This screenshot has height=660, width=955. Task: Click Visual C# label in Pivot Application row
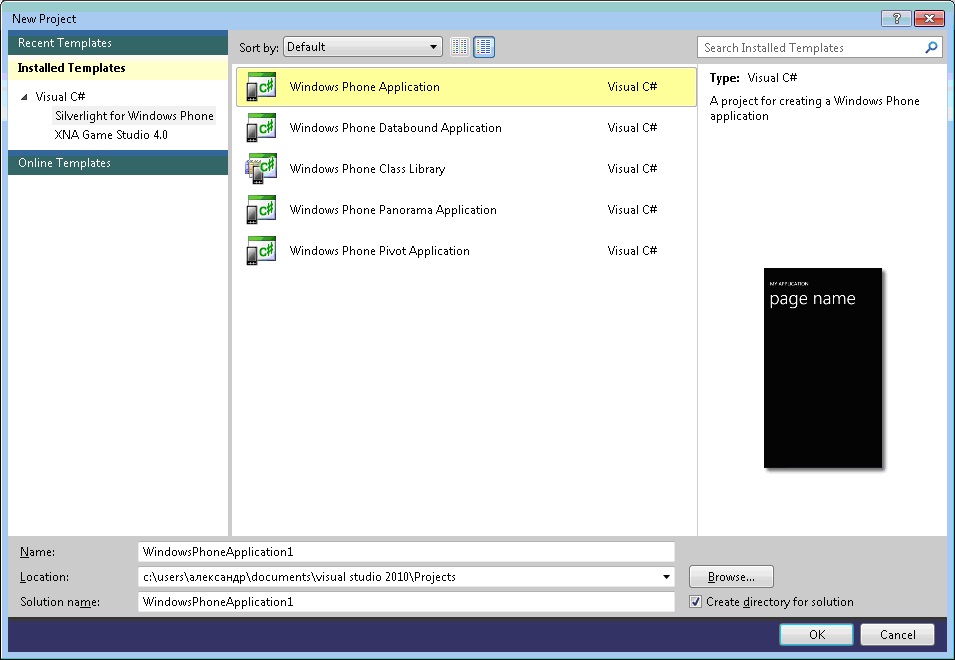[x=632, y=250]
